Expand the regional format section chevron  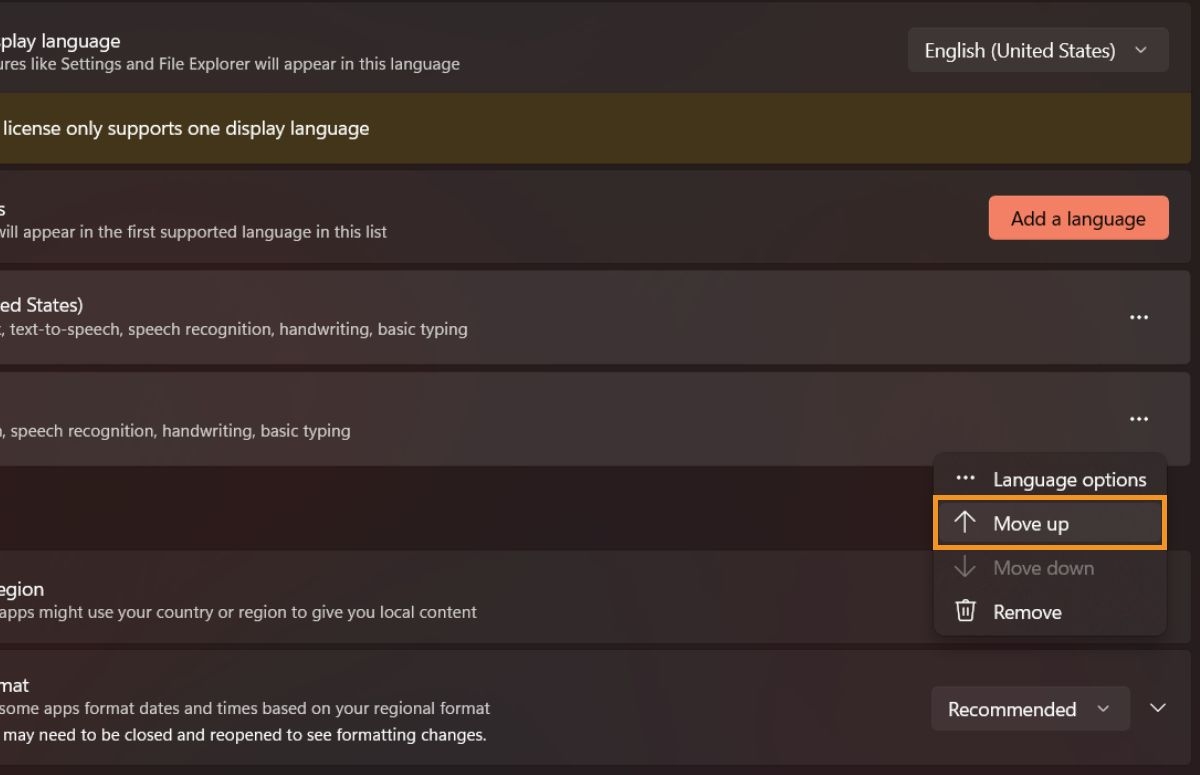coord(1158,707)
